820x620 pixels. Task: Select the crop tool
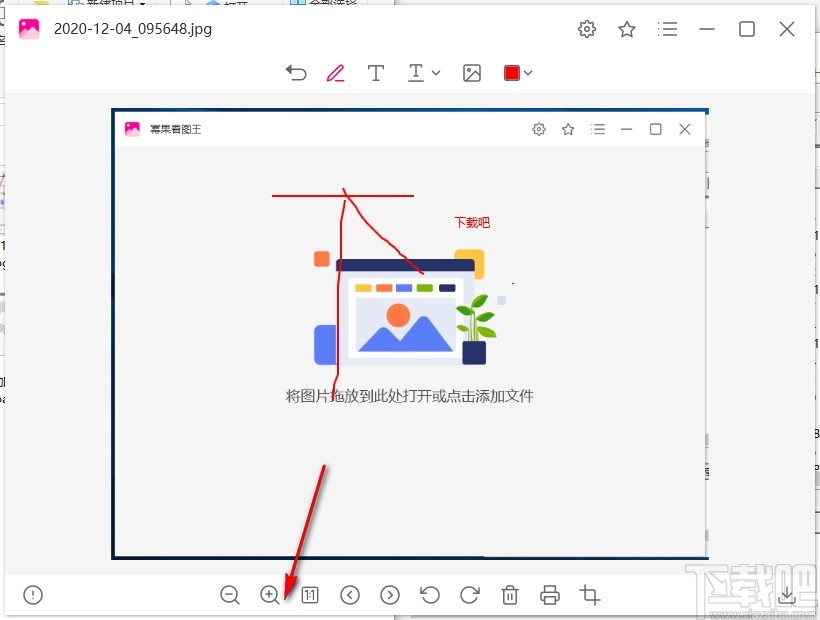pos(590,595)
